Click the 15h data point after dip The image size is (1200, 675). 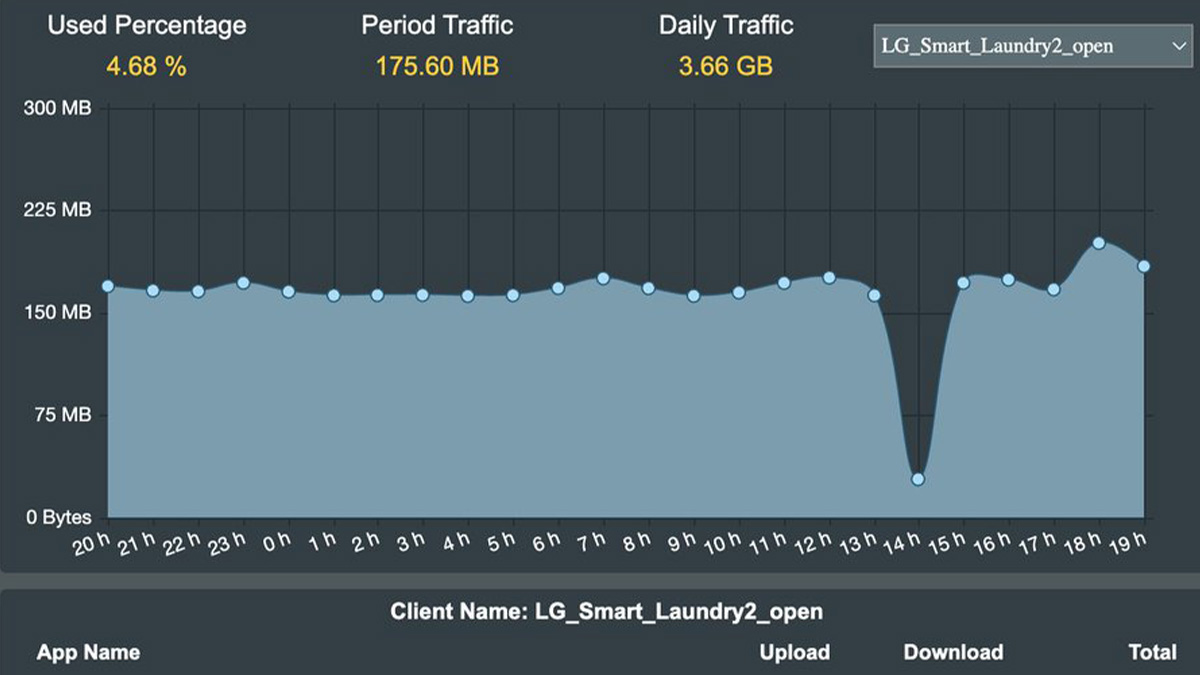(964, 283)
